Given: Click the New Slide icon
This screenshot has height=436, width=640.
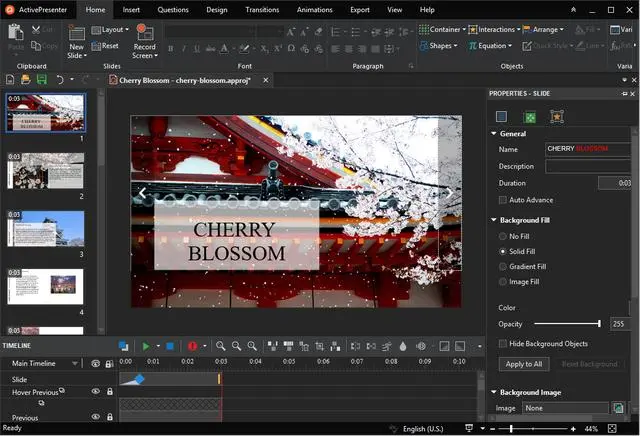Looking at the screenshot, I should pos(76,33).
